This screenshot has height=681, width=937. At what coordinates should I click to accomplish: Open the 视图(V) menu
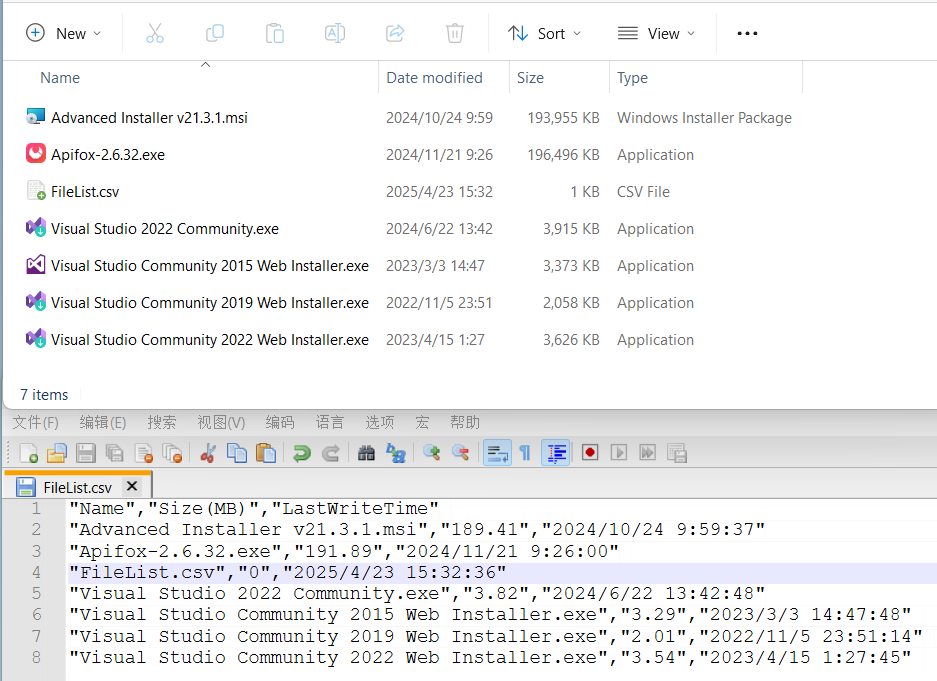click(221, 422)
